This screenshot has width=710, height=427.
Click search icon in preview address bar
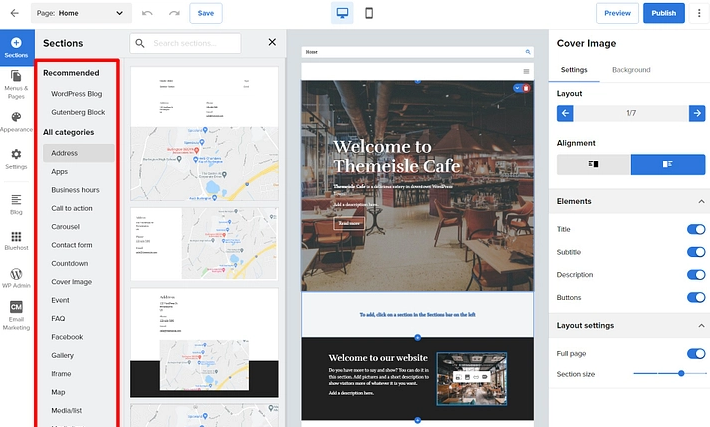tap(528, 52)
